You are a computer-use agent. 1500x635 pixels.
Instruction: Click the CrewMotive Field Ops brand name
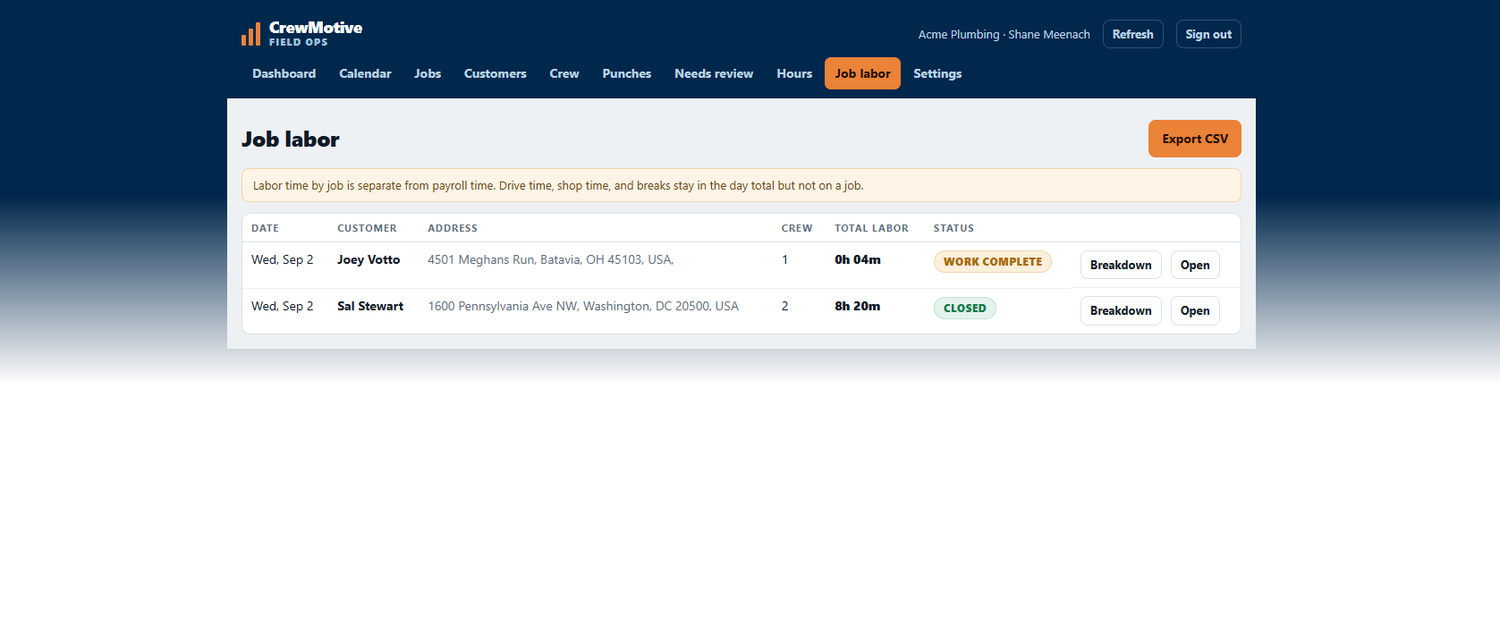click(x=316, y=33)
